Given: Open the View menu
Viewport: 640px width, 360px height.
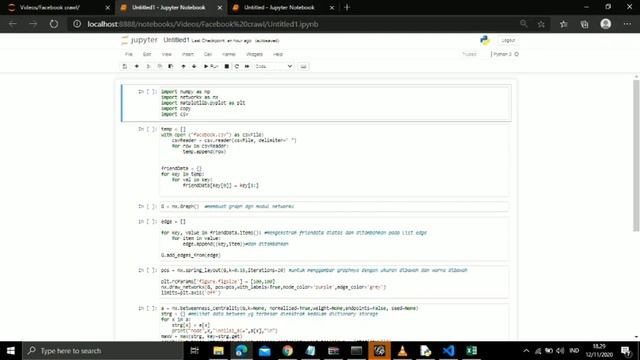Looking at the screenshot, I should click(x=167, y=54).
